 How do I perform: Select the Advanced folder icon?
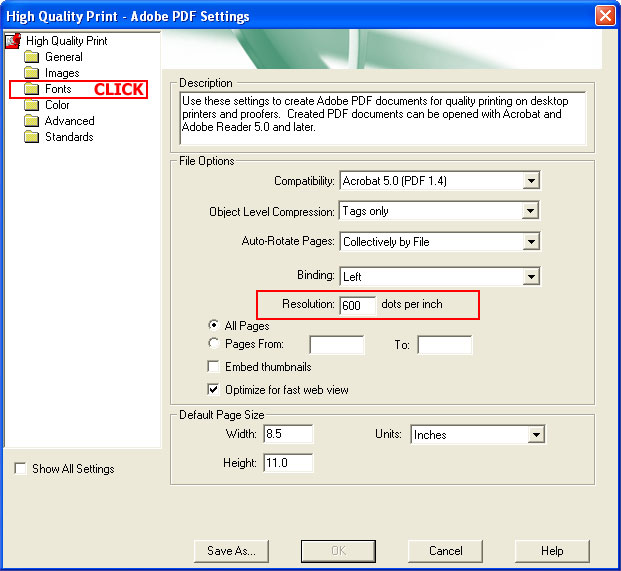(31, 121)
